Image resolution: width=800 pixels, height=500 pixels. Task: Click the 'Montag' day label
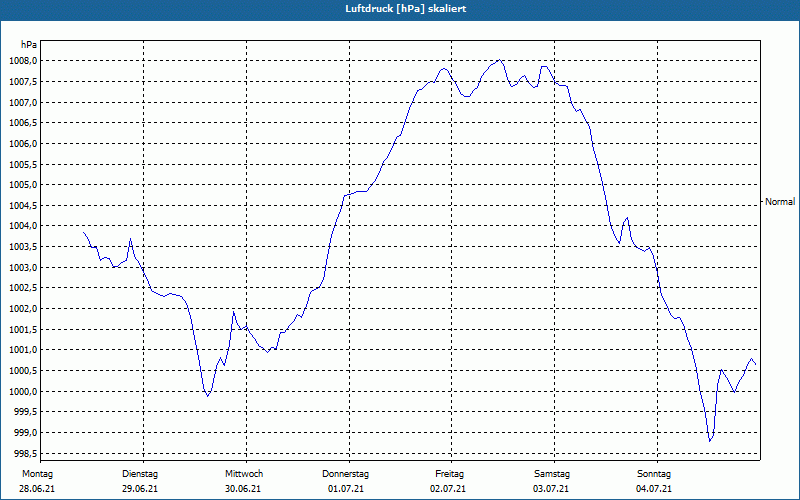[37, 474]
